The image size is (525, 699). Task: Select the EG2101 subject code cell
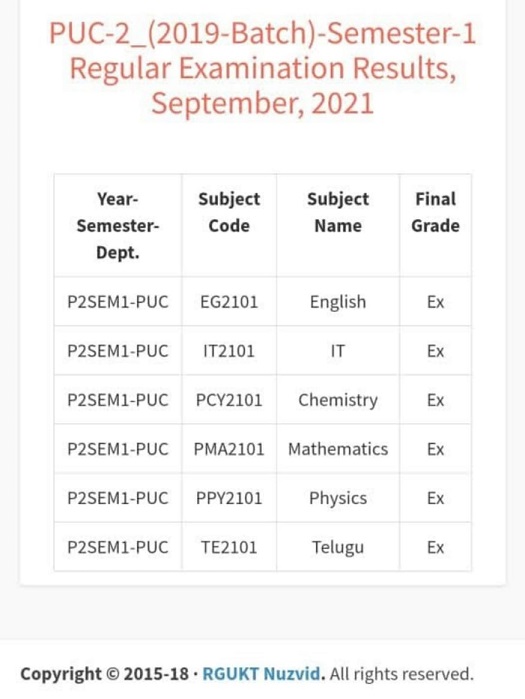click(x=229, y=302)
